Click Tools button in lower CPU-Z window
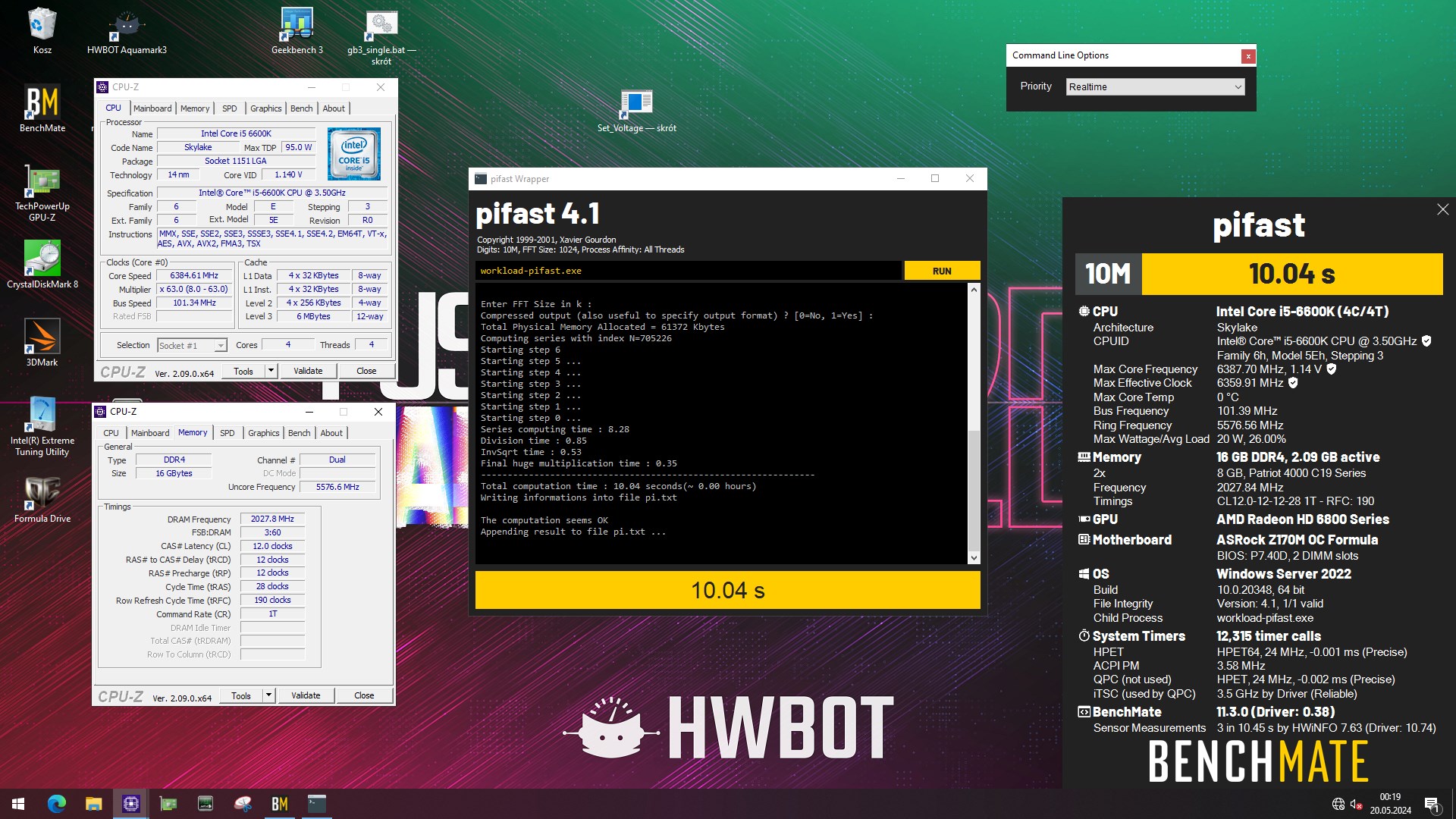The width and height of the screenshot is (1456, 819). (241, 695)
